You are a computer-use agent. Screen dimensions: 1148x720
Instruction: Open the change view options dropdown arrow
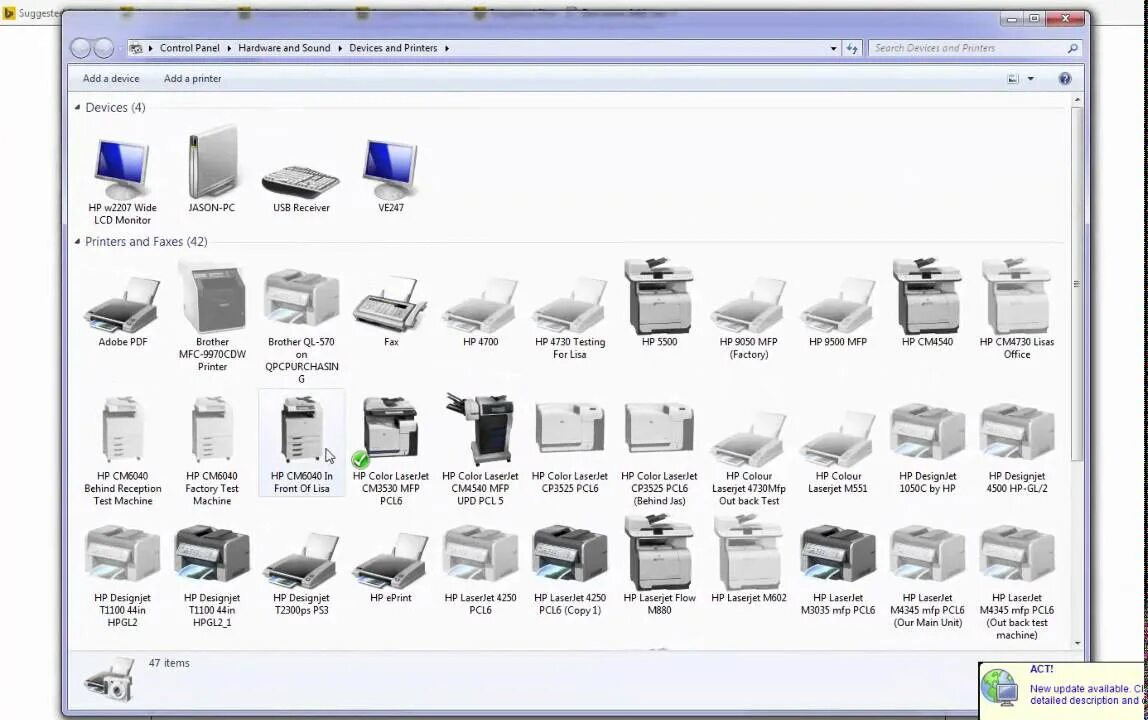(x=1030, y=78)
